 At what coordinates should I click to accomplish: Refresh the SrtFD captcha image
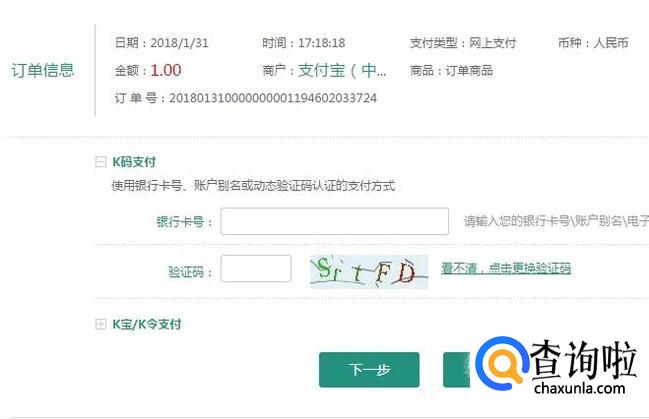click(369, 271)
